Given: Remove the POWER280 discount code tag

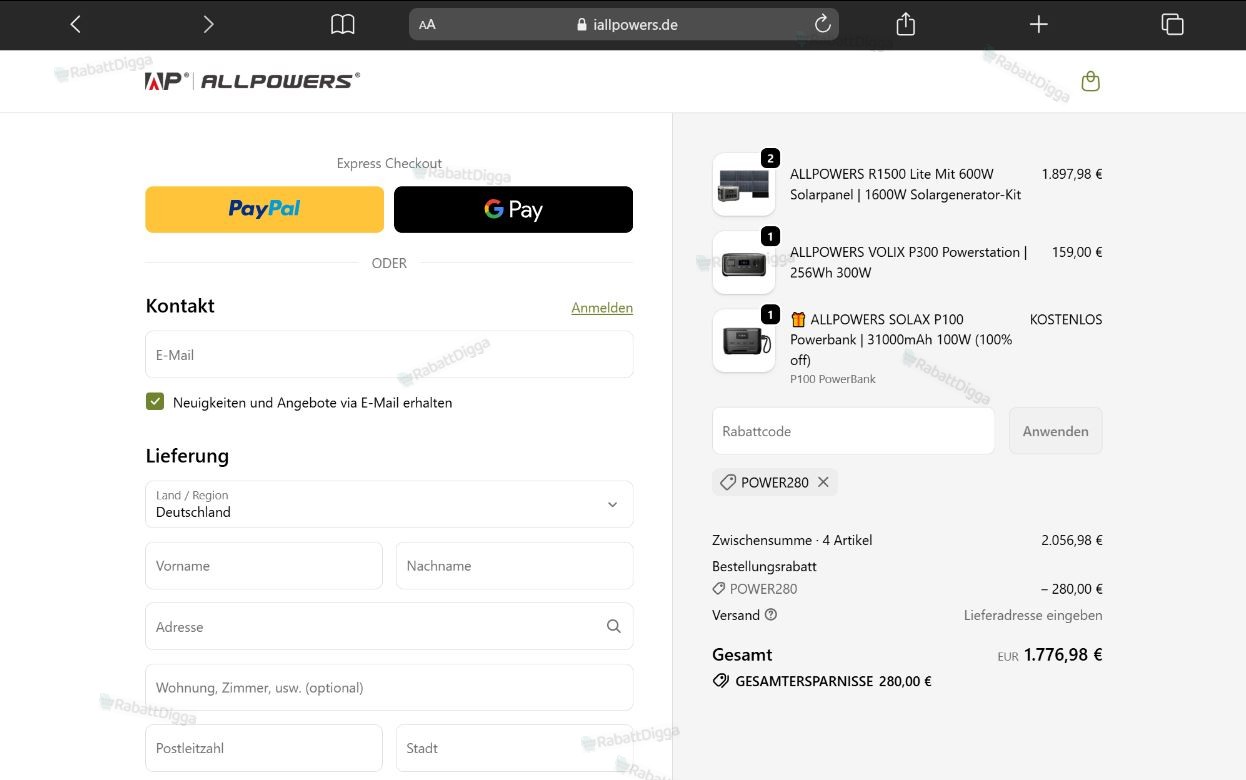Looking at the screenshot, I should pyautogui.click(x=823, y=482).
